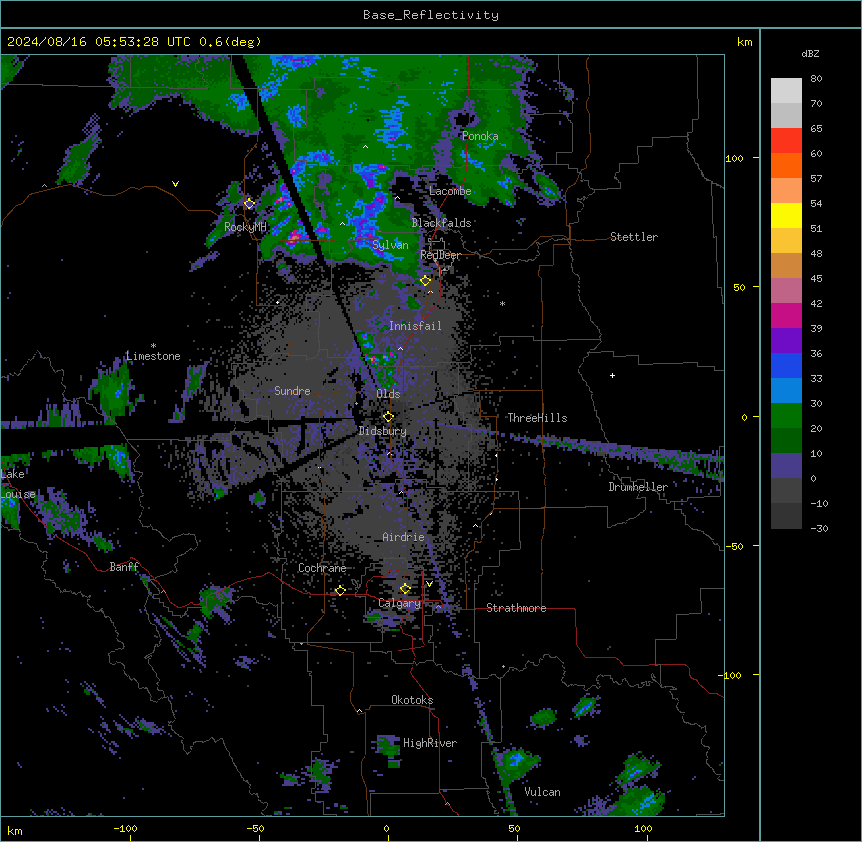Click the Blackfalds city label
This screenshot has height=842, width=862.
441,223
